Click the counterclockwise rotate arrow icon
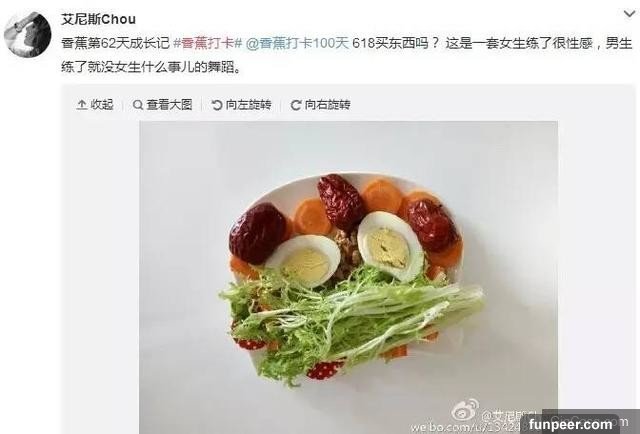This screenshot has height=434, width=640. [x=217, y=105]
